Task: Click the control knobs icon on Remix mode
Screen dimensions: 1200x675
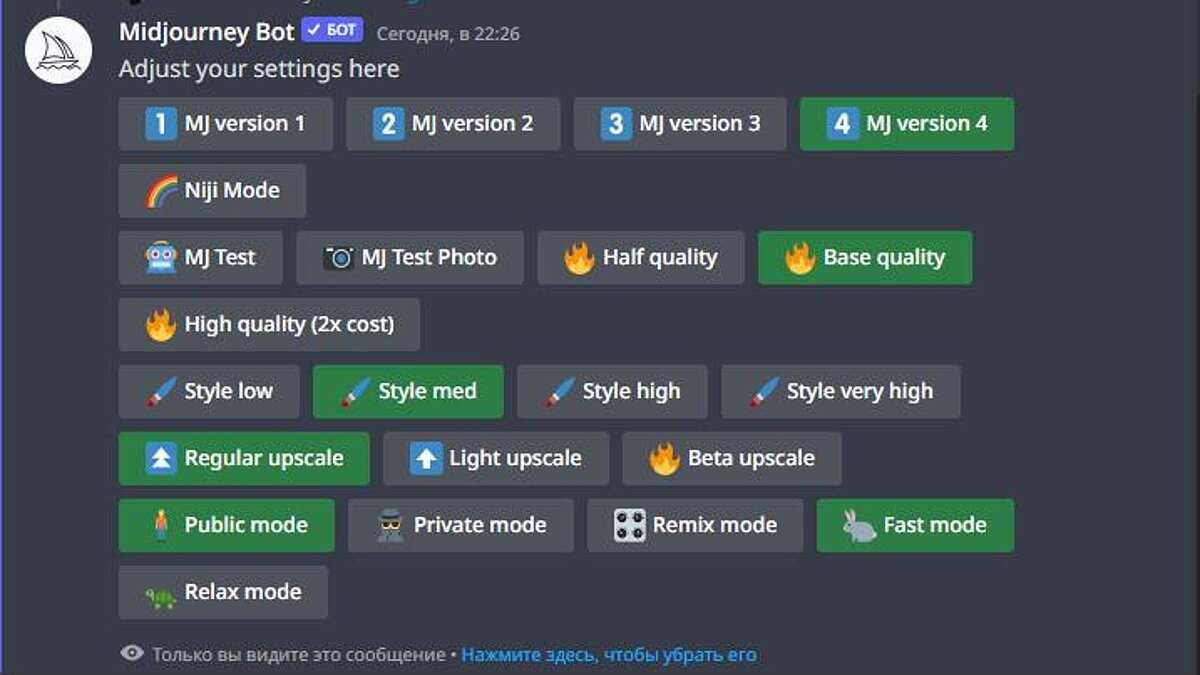Action: 629,526
